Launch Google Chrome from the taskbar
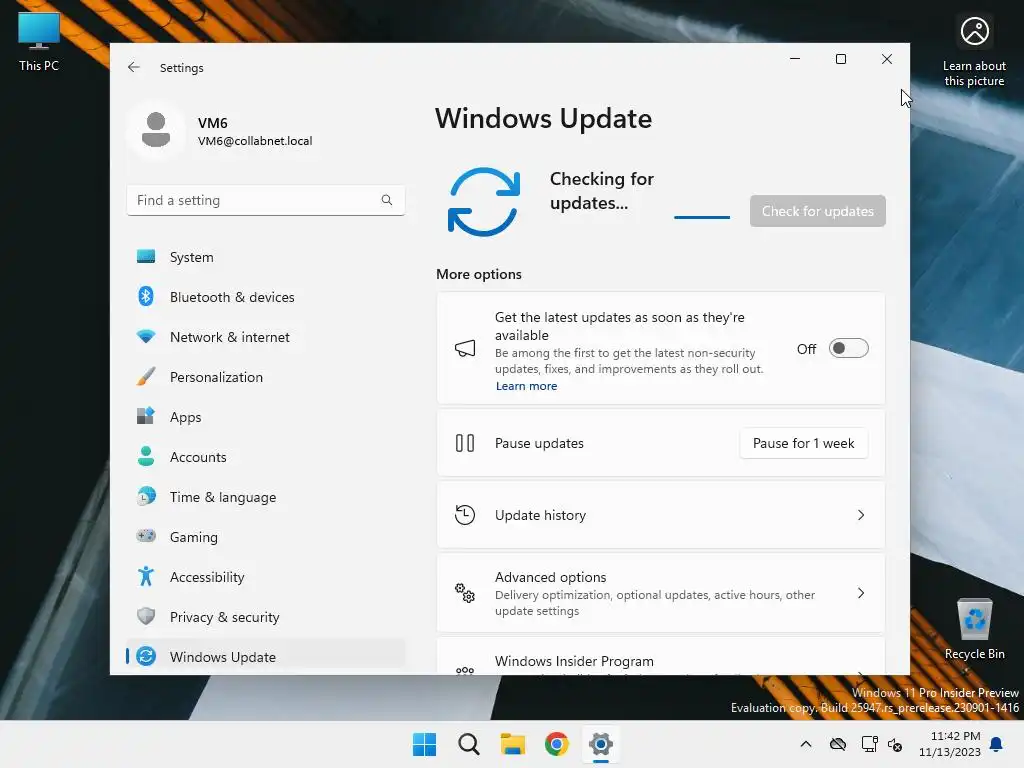 click(x=556, y=744)
